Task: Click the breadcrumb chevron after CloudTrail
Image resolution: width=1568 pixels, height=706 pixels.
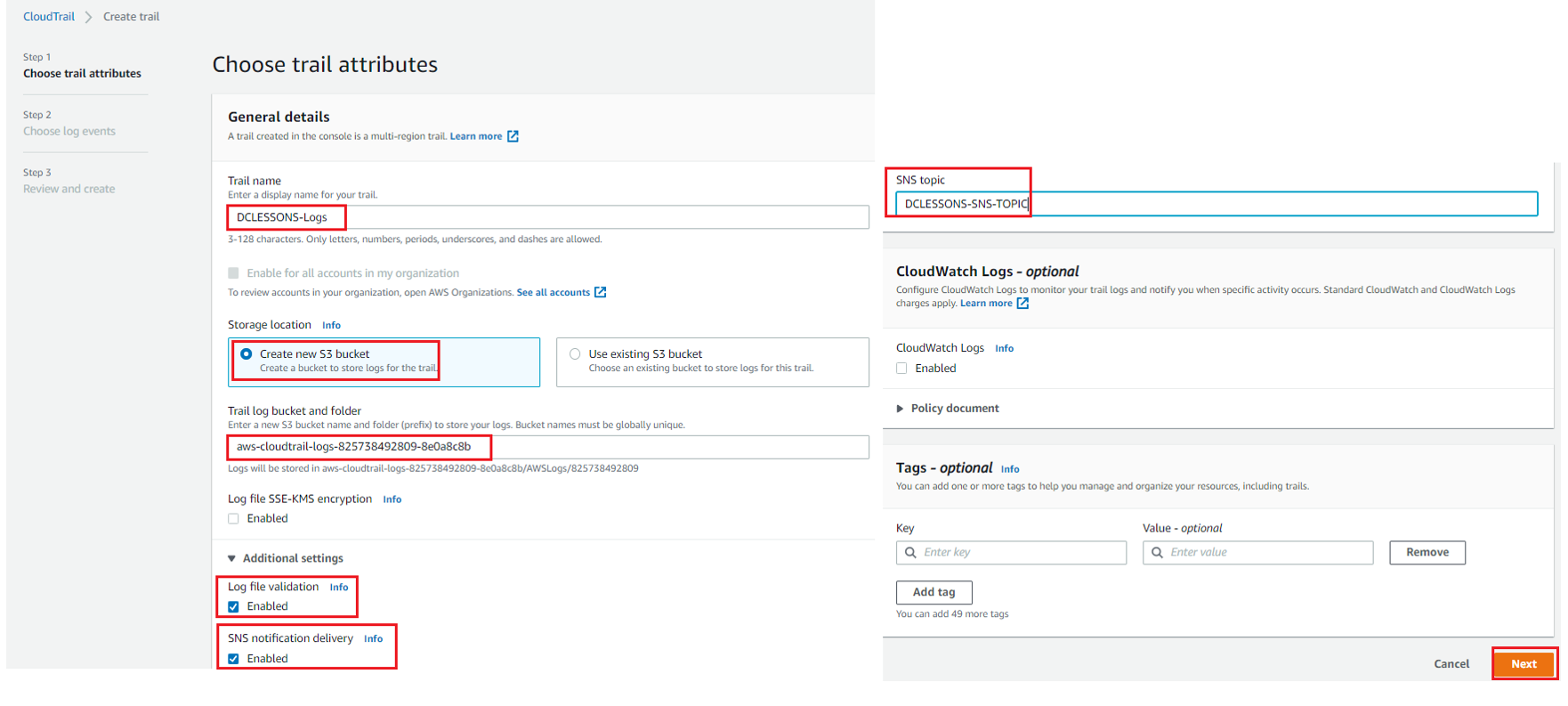Action: click(x=89, y=17)
